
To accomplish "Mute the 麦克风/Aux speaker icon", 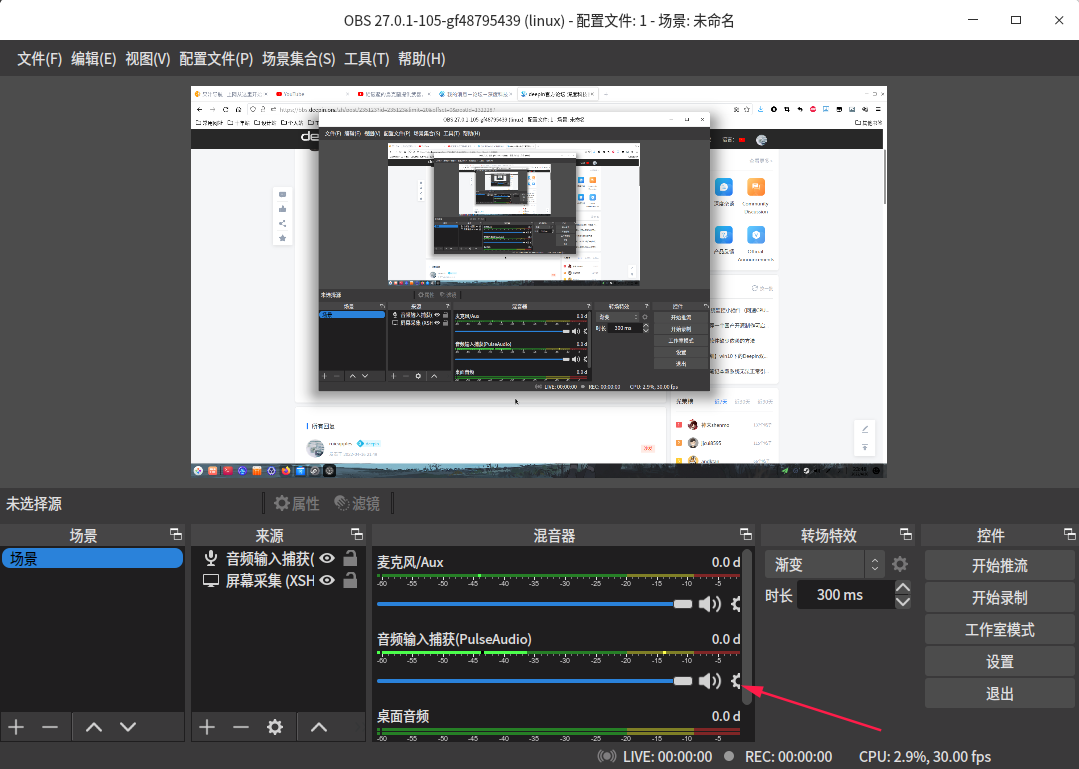I will point(710,604).
